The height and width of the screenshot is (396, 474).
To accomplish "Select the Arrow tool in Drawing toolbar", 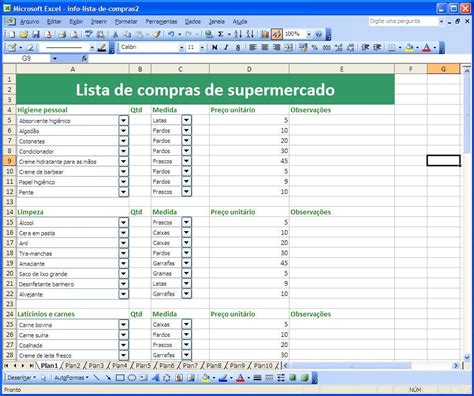I will (x=108, y=378).
